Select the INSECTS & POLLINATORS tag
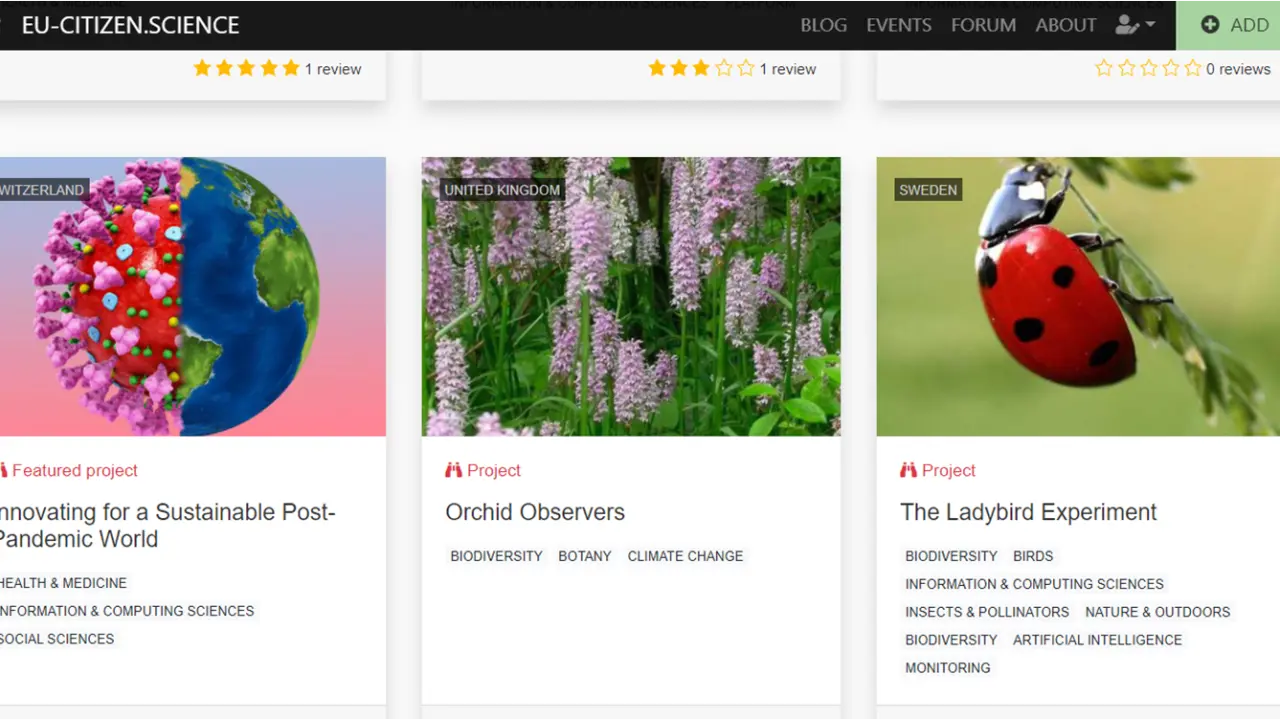1280x720 pixels. (x=986, y=612)
